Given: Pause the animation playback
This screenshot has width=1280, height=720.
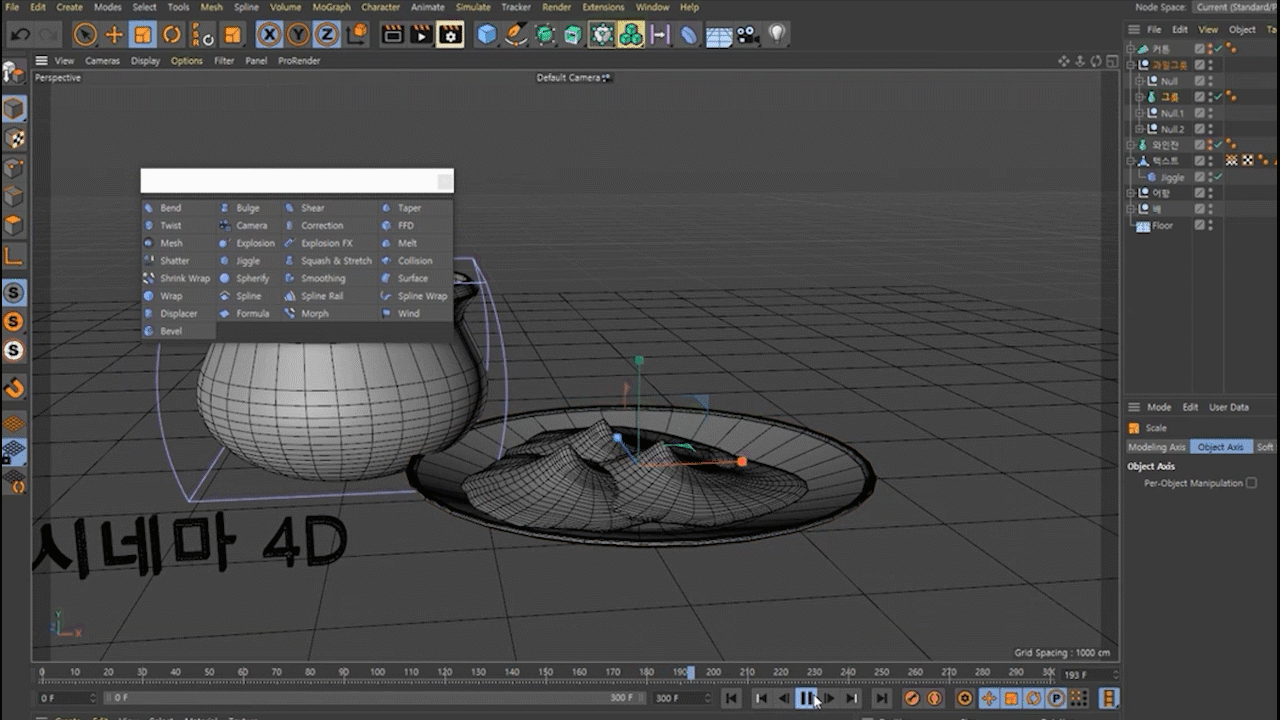Looking at the screenshot, I should [x=806, y=698].
